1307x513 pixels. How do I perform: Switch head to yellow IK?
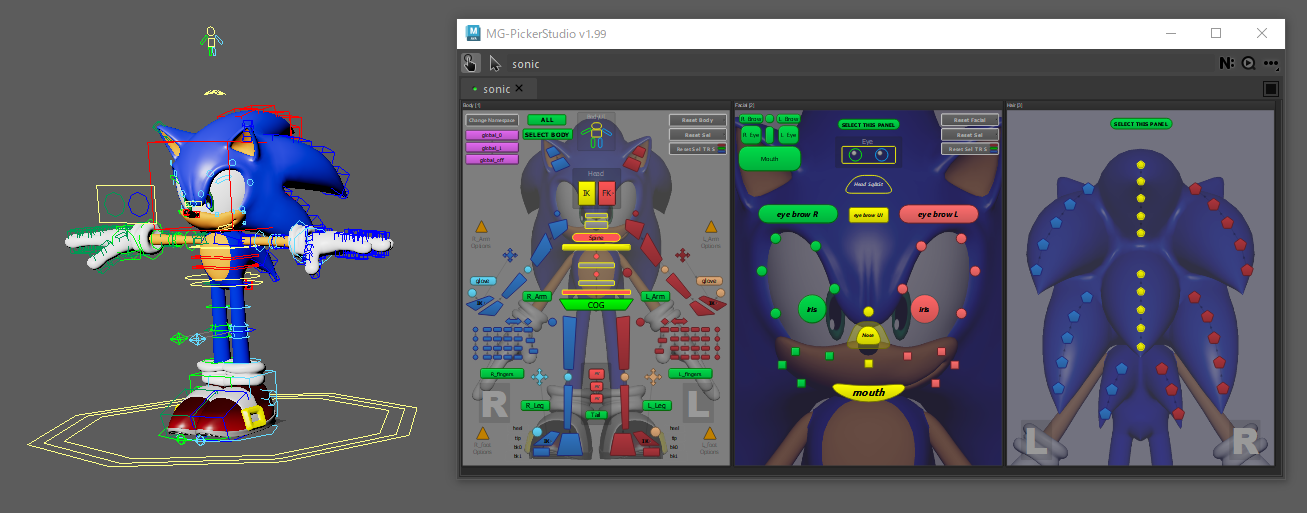pos(587,193)
